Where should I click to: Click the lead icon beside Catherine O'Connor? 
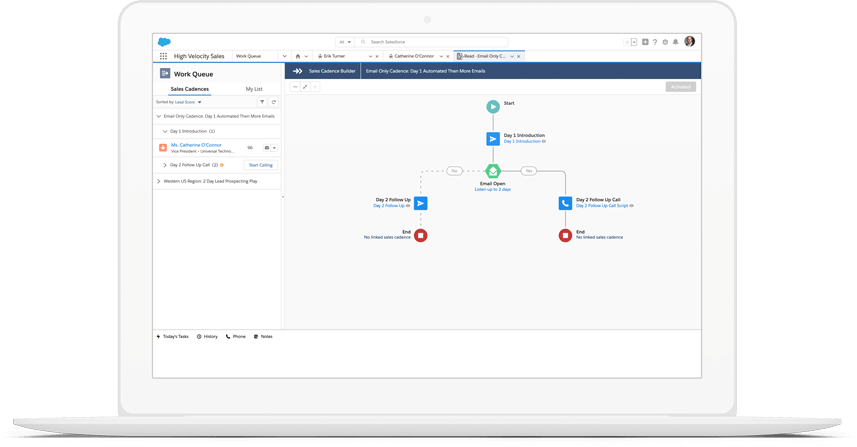point(162,148)
